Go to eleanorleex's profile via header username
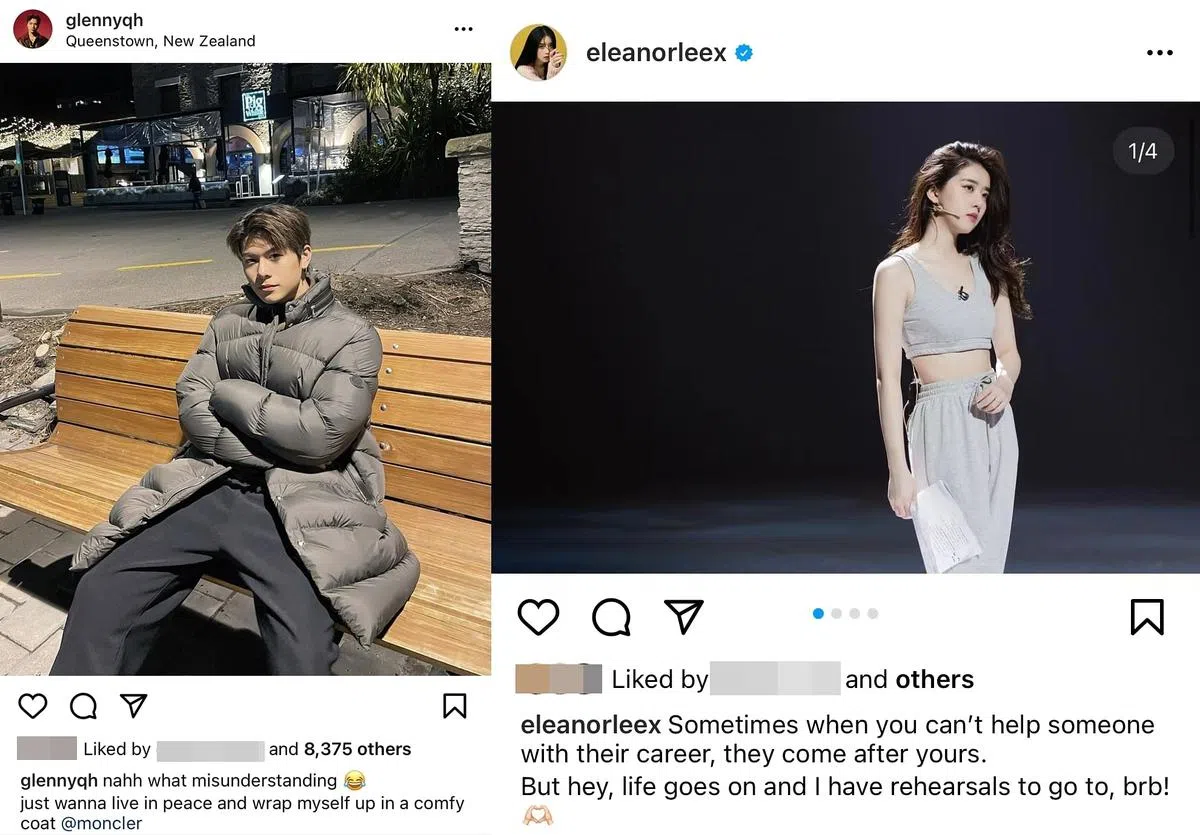This screenshot has width=1200, height=835. click(656, 53)
